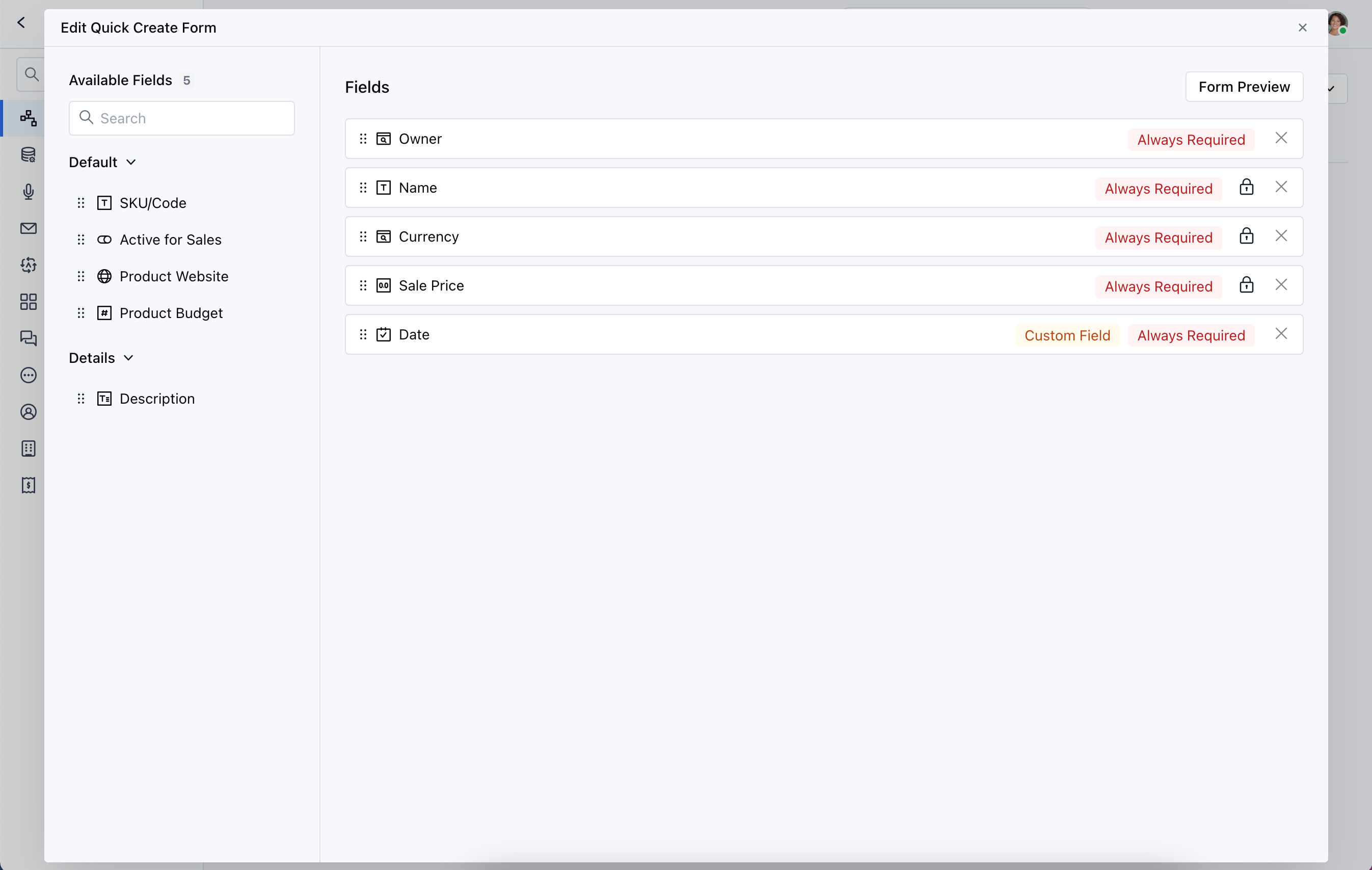This screenshot has width=1372, height=870.
Task: Toggle the lock on the Currency field
Action: (1247, 236)
